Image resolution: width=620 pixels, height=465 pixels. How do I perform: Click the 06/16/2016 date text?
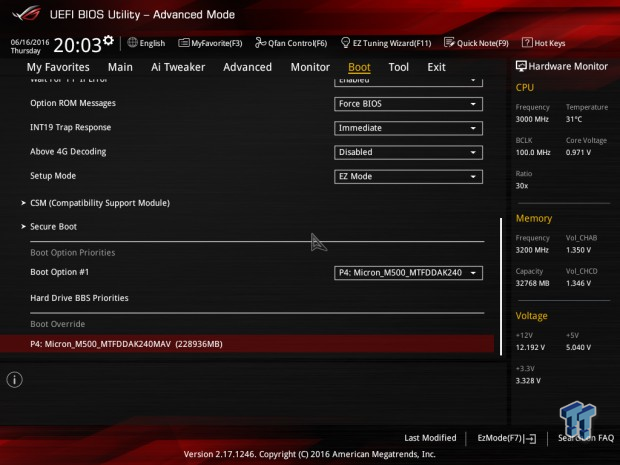(30, 42)
